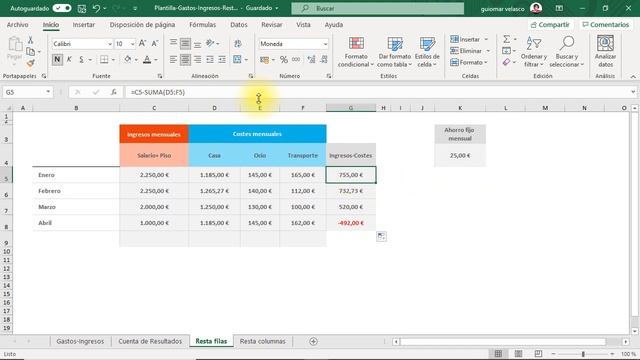Open the fill color dropdown arrow

pyautogui.click(x=136, y=60)
